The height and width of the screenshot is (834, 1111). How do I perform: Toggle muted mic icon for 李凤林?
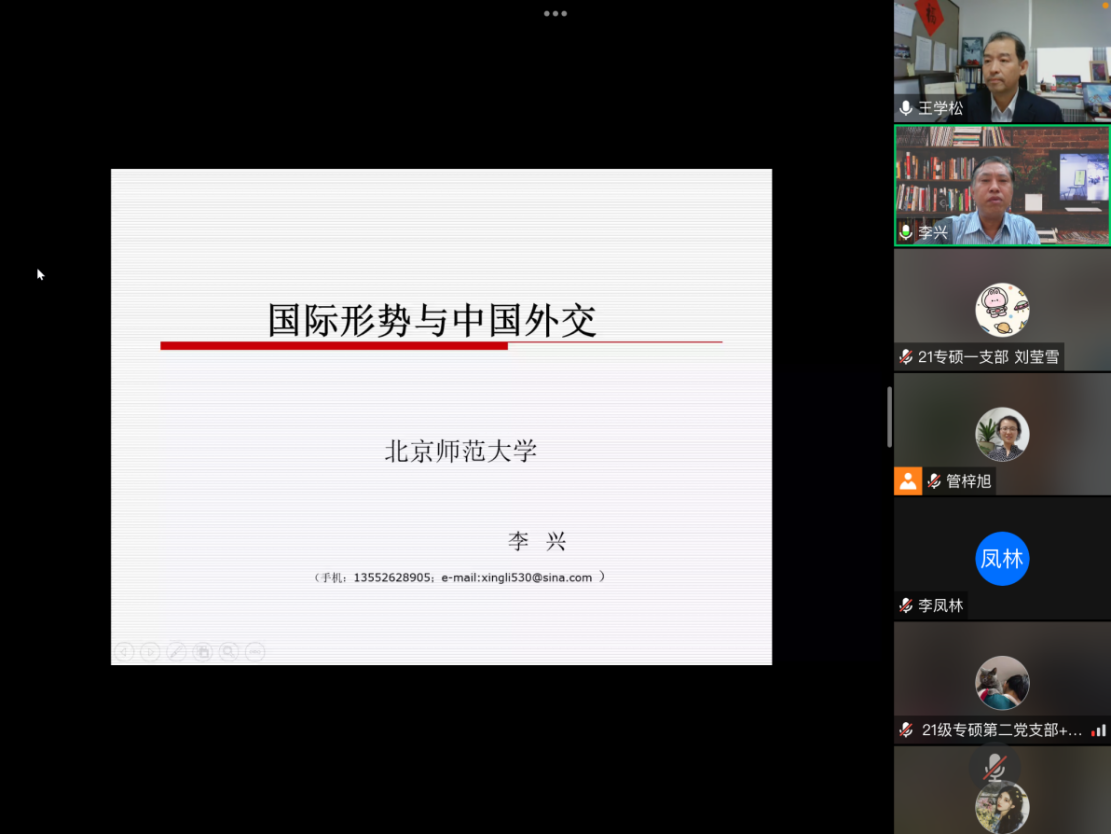tap(906, 605)
